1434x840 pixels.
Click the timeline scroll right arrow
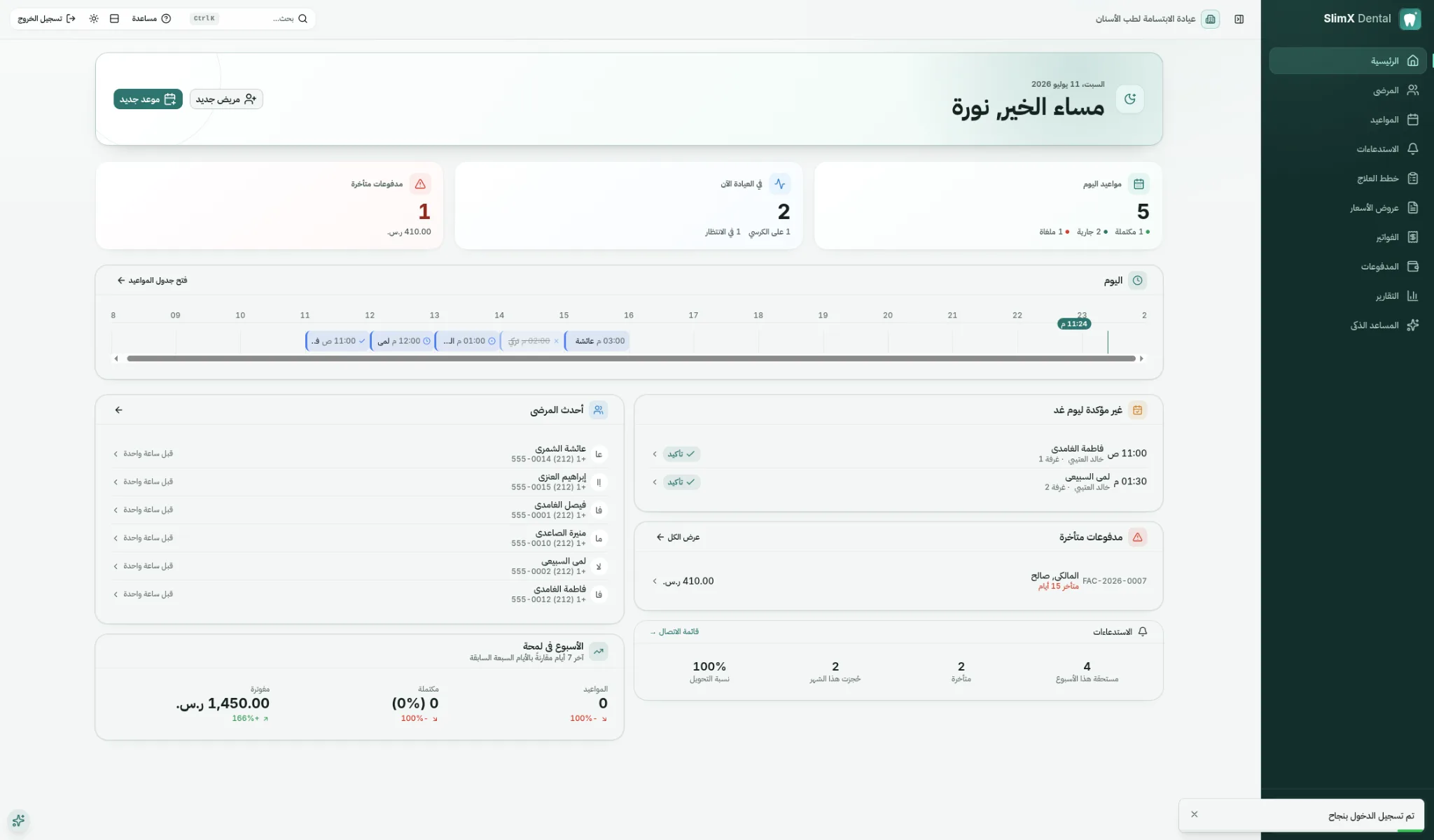point(1141,358)
